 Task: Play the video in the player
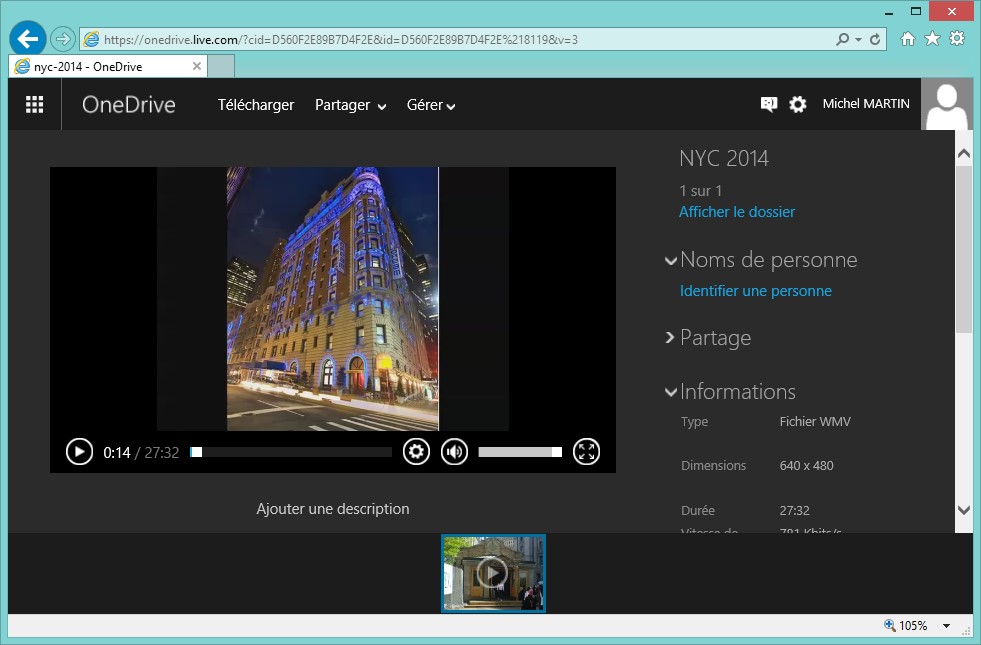pyautogui.click(x=79, y=452)
